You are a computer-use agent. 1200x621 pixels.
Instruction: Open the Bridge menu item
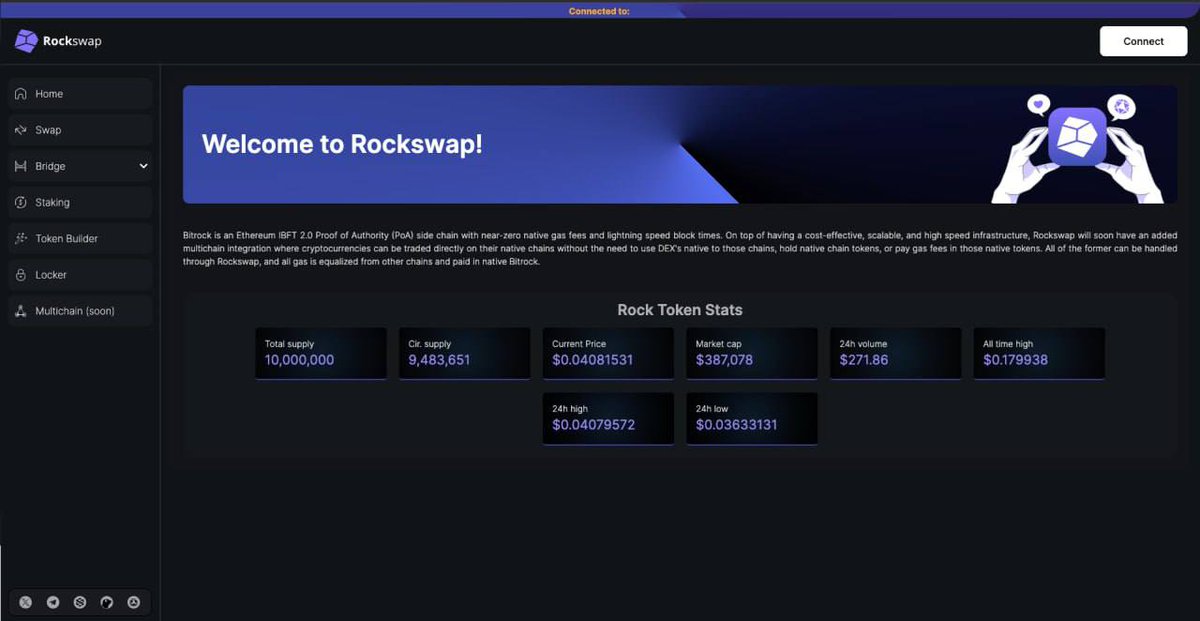[x=80, y=166]
